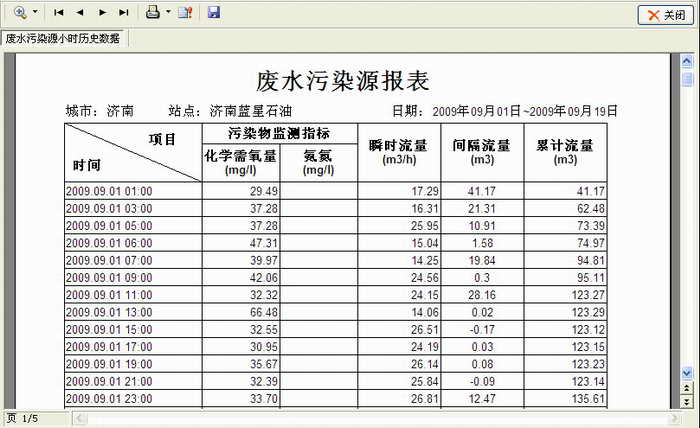700x428 pixels.
Task: Click the 城市: 济南 label
Action: (99, 111)
